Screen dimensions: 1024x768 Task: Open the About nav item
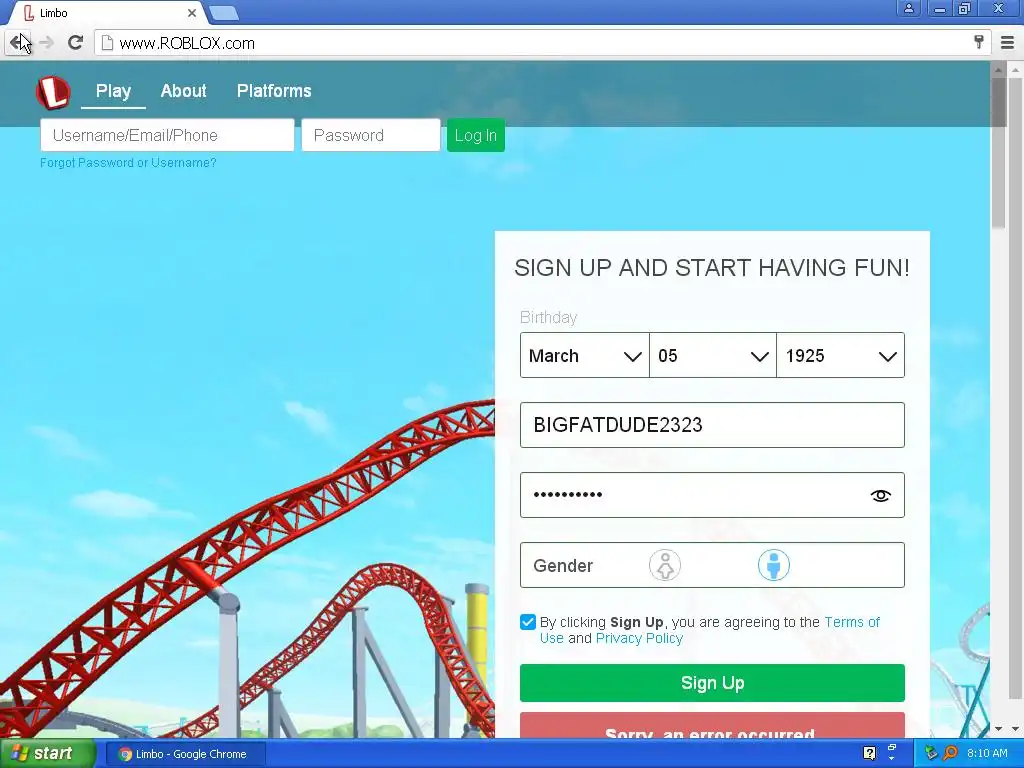pyautogui.click(x=184, y=91)
